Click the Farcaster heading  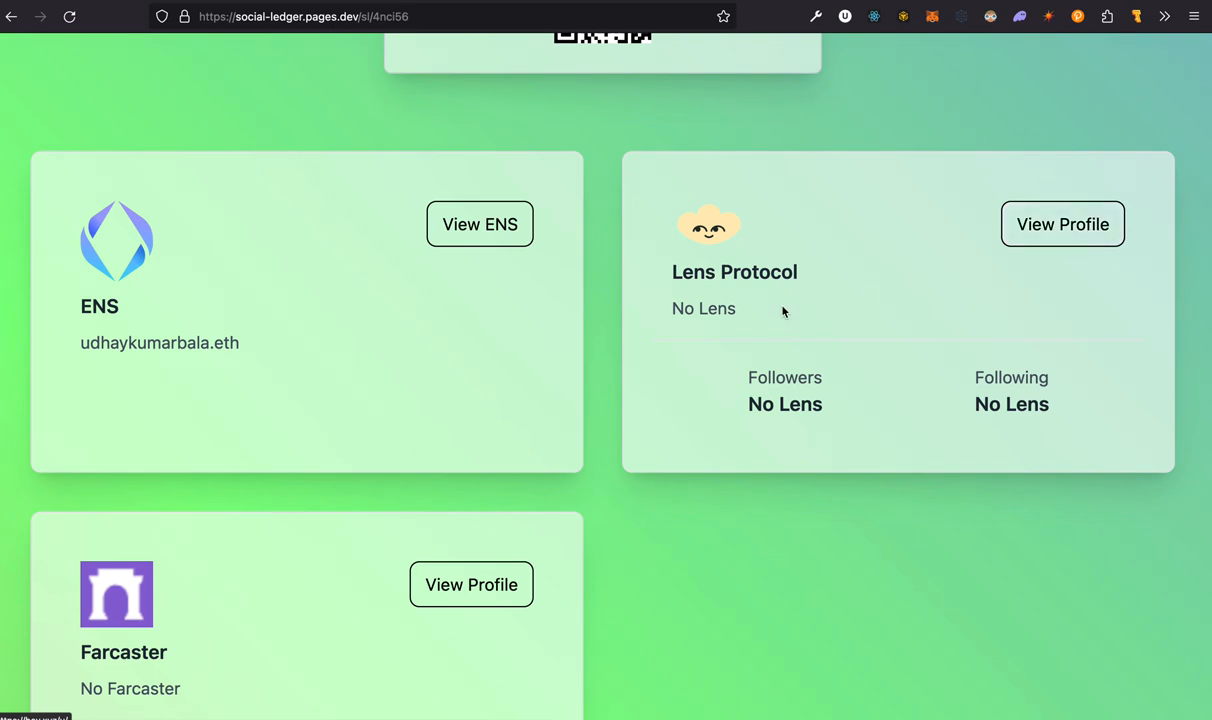[x=124, y=652]
